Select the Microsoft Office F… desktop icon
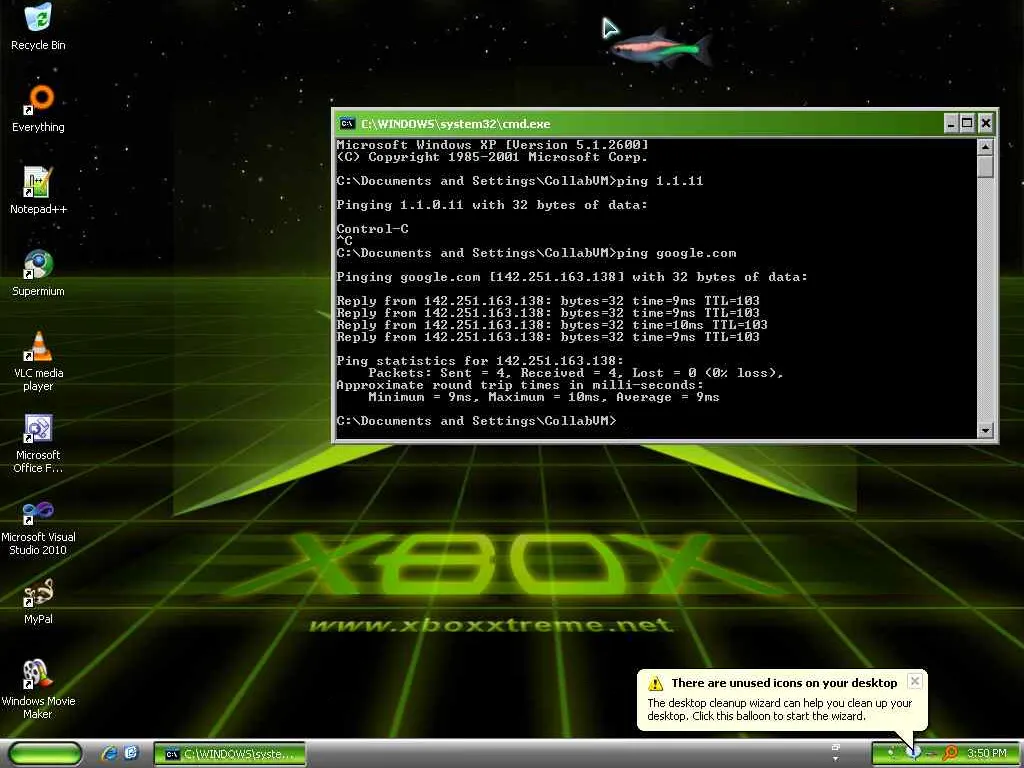 tap(38, 443)
